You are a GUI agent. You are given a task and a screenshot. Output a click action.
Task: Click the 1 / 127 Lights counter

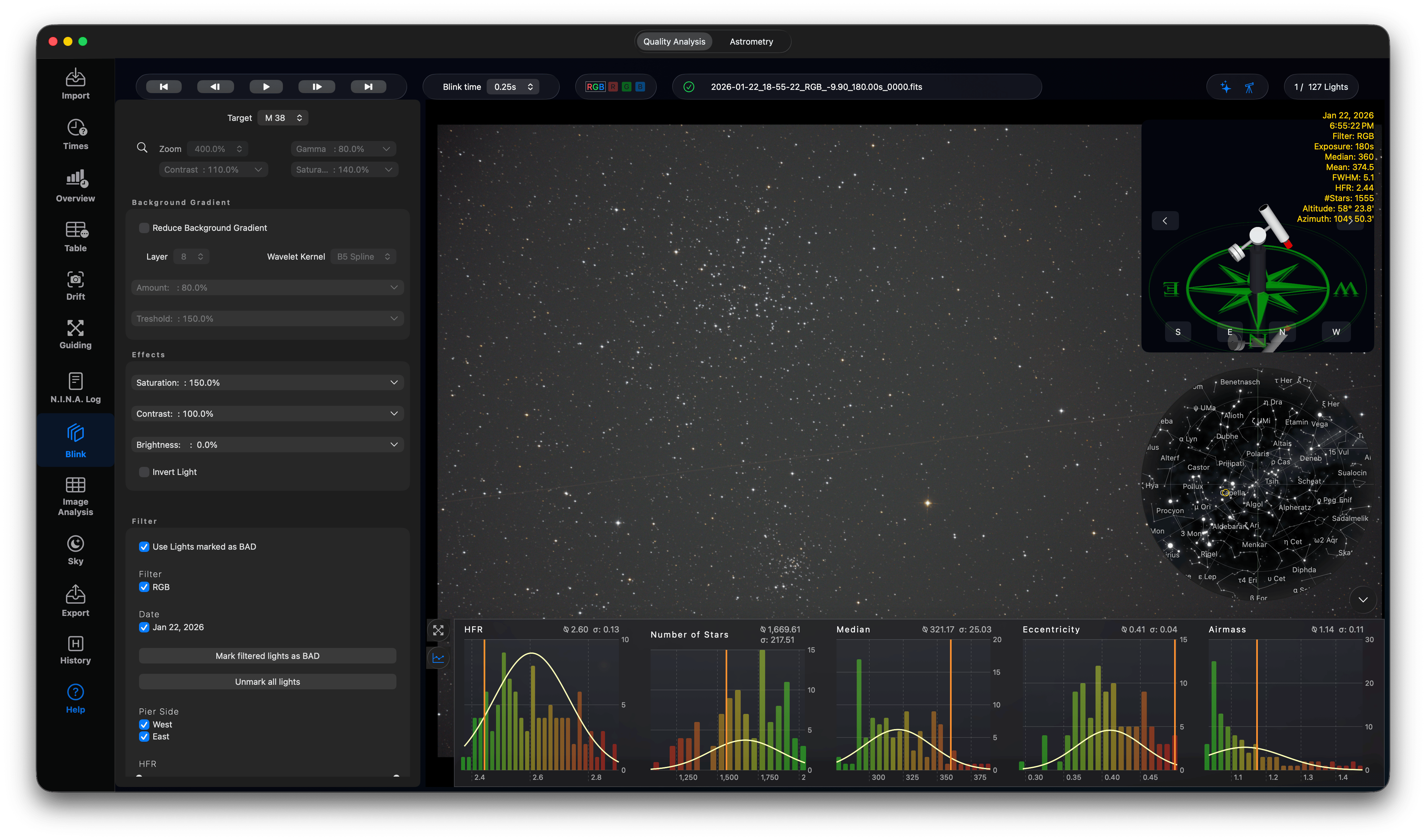[x=1321, y=87]
